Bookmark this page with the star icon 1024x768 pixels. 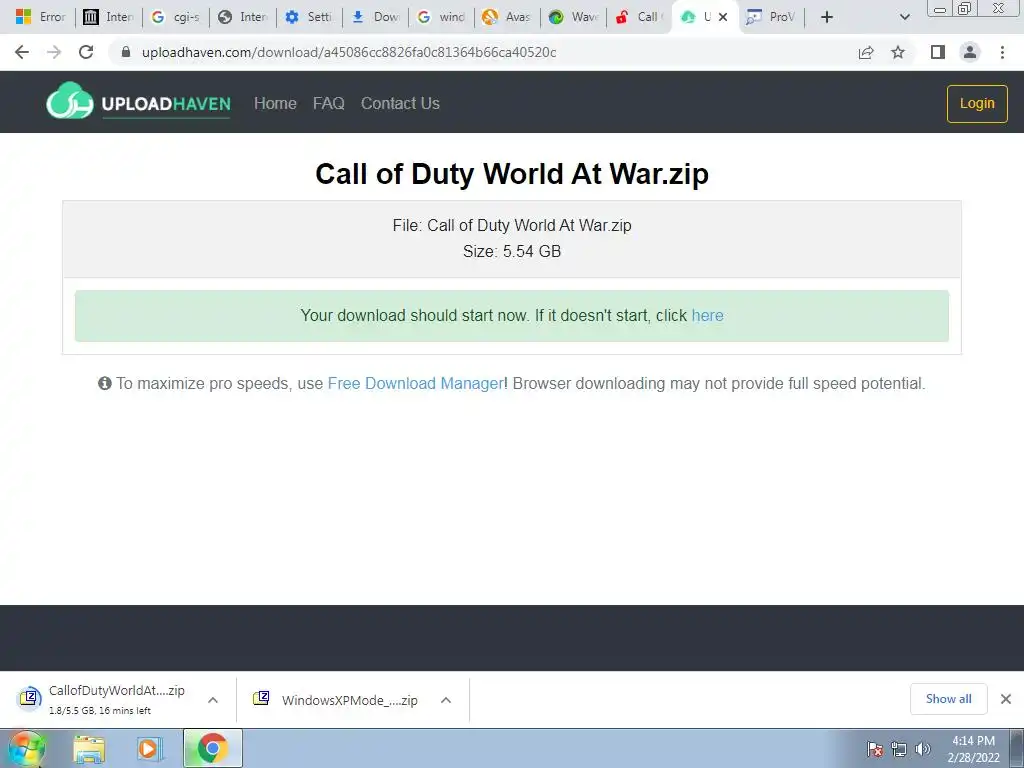click(x=898, y=52)
